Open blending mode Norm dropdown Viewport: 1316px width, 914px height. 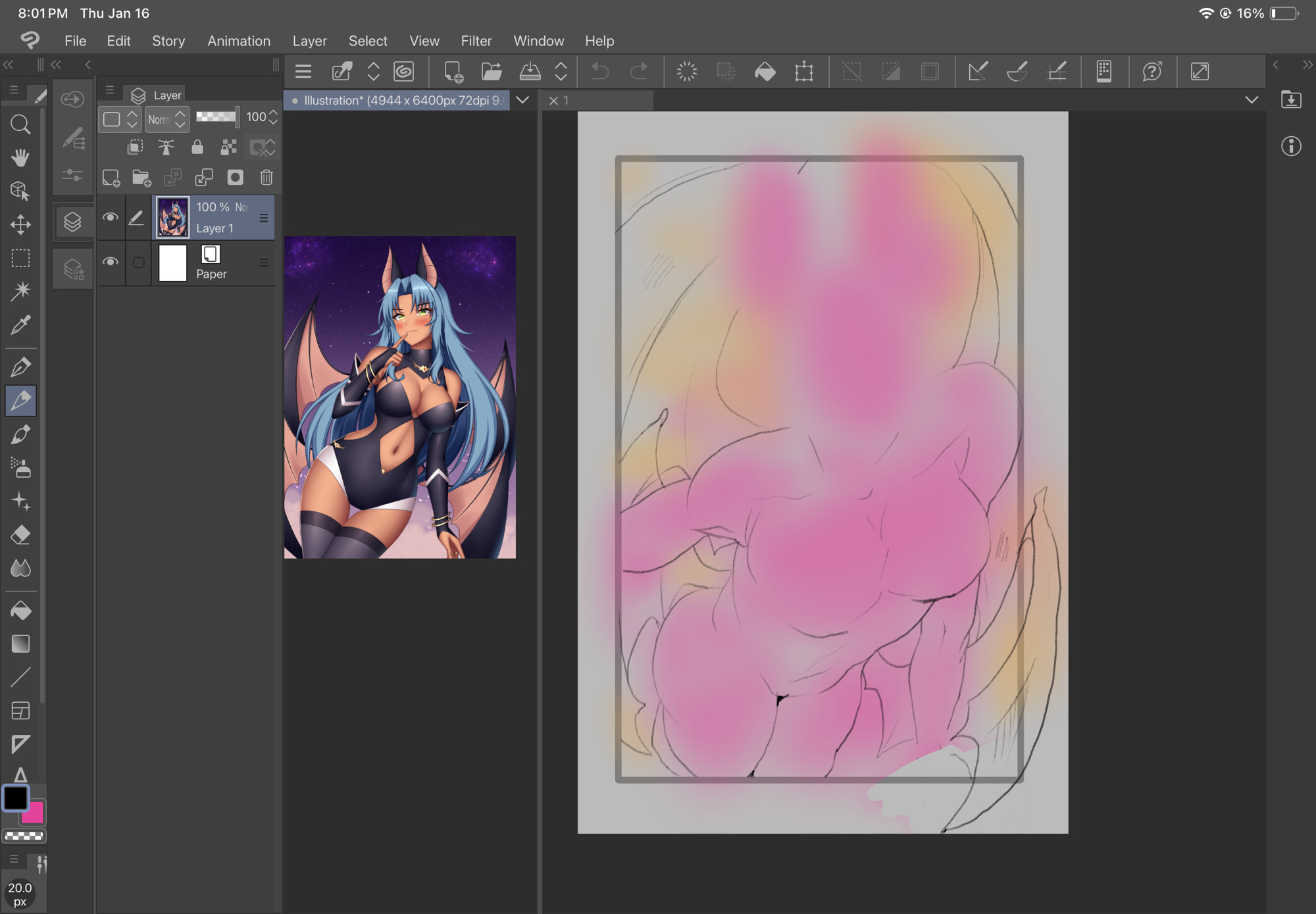[x=166, y=119]
